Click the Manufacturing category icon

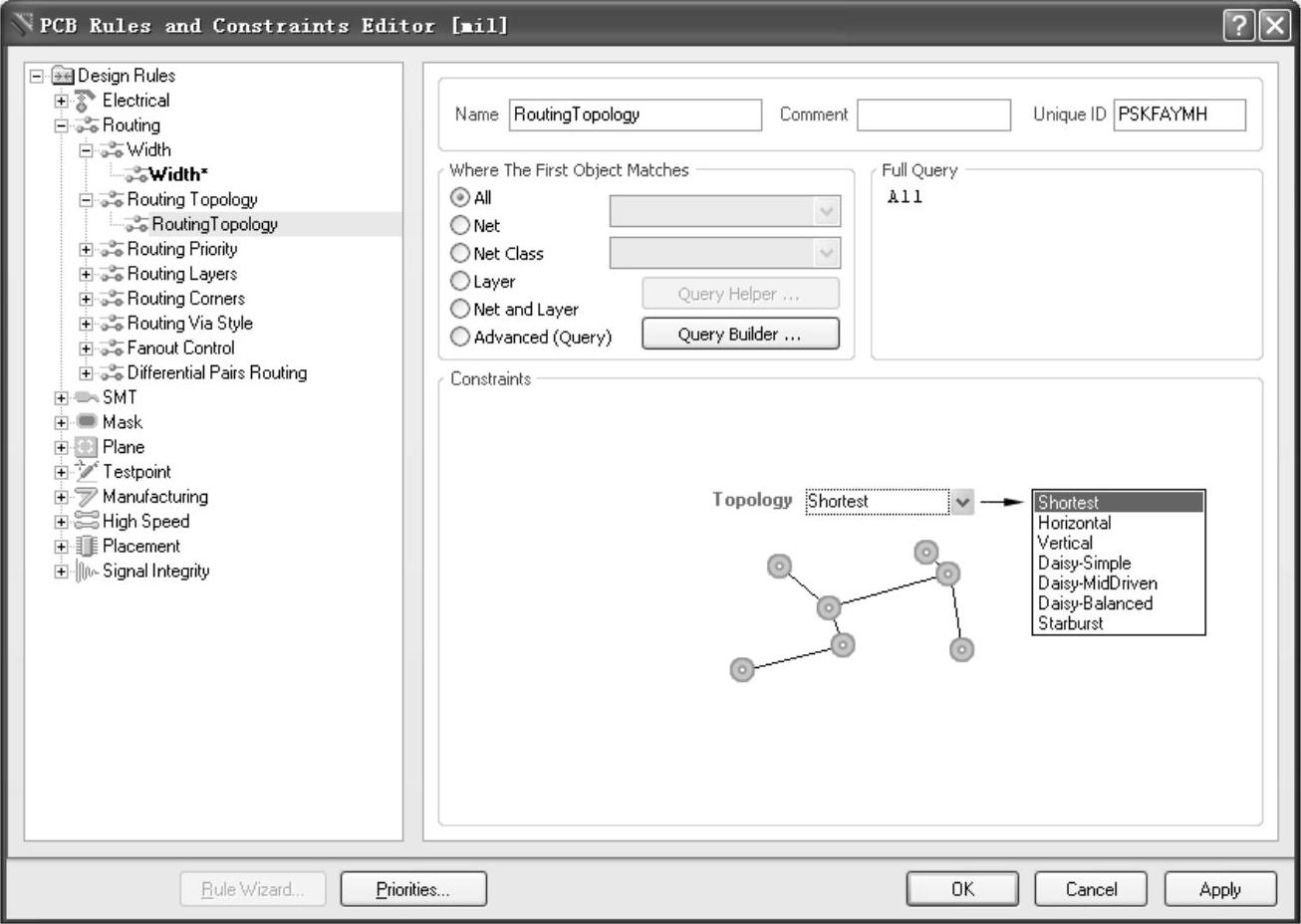pos(87,497)
